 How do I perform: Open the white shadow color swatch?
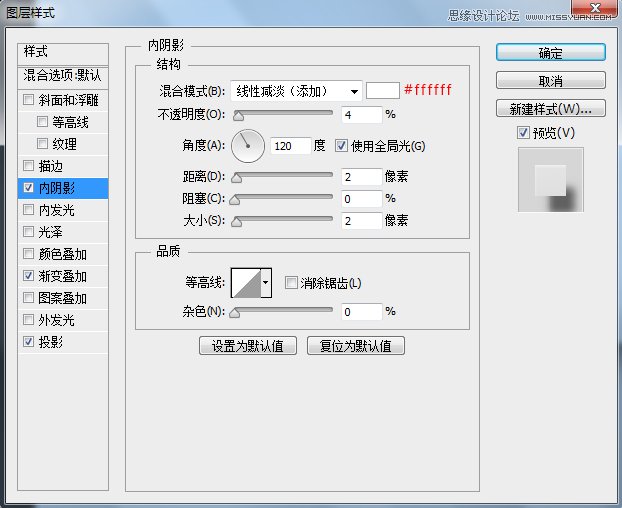(x=382, y=91)
